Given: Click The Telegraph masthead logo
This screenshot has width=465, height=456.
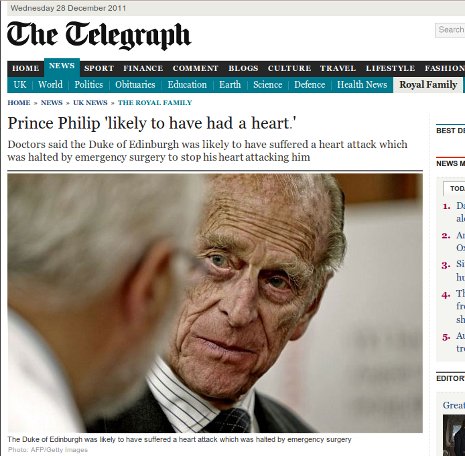Looking at the screenshot, I should [99, 35].
